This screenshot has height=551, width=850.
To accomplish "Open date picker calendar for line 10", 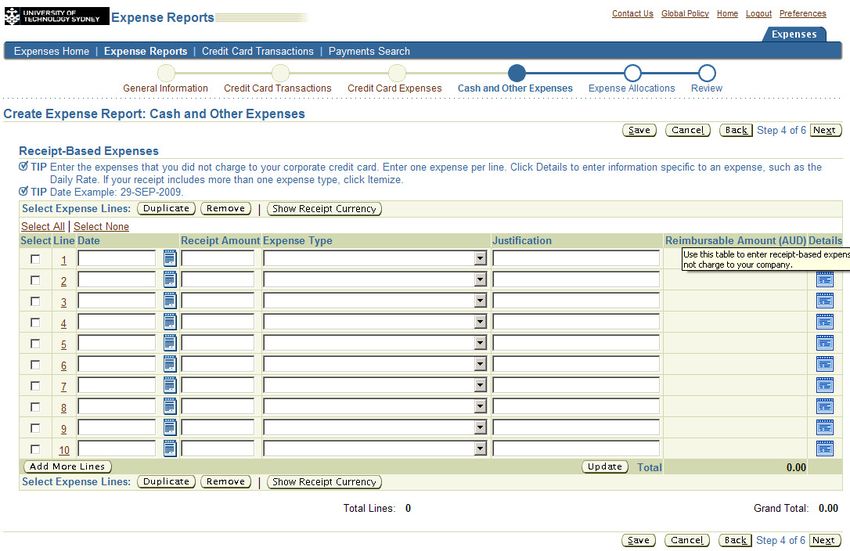I will pos(170,449).
